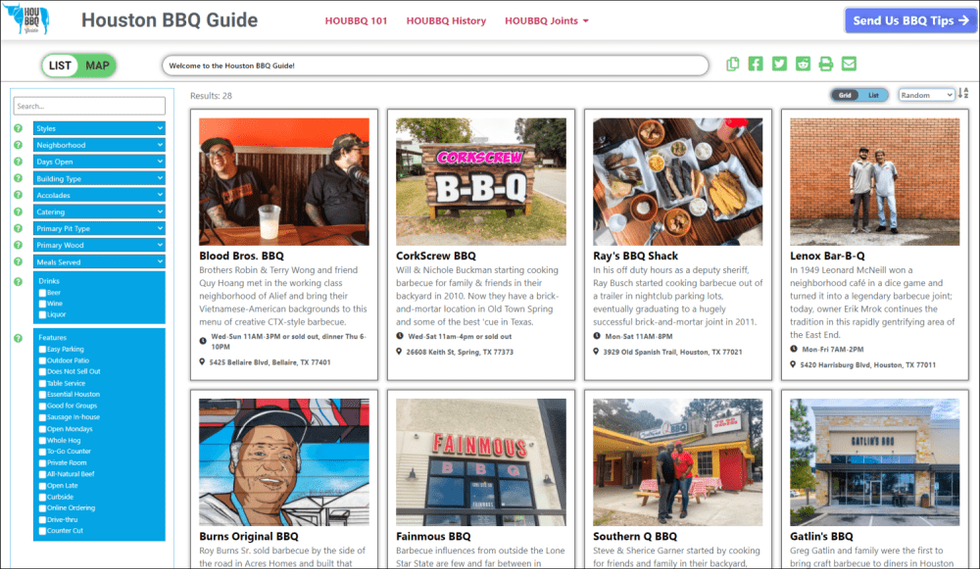Image resolution: width=980 pixels, height=569 pixels.
Task: Expand the Days Open dropdown
Action: pos(99,161)
